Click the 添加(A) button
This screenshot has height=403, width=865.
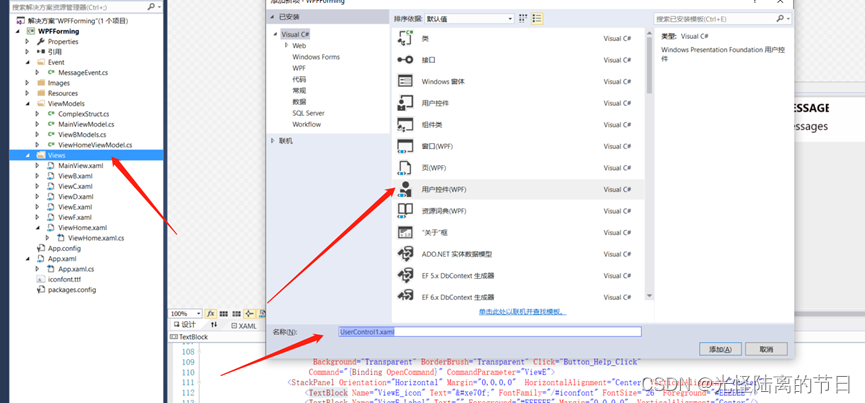click(720, 349)
